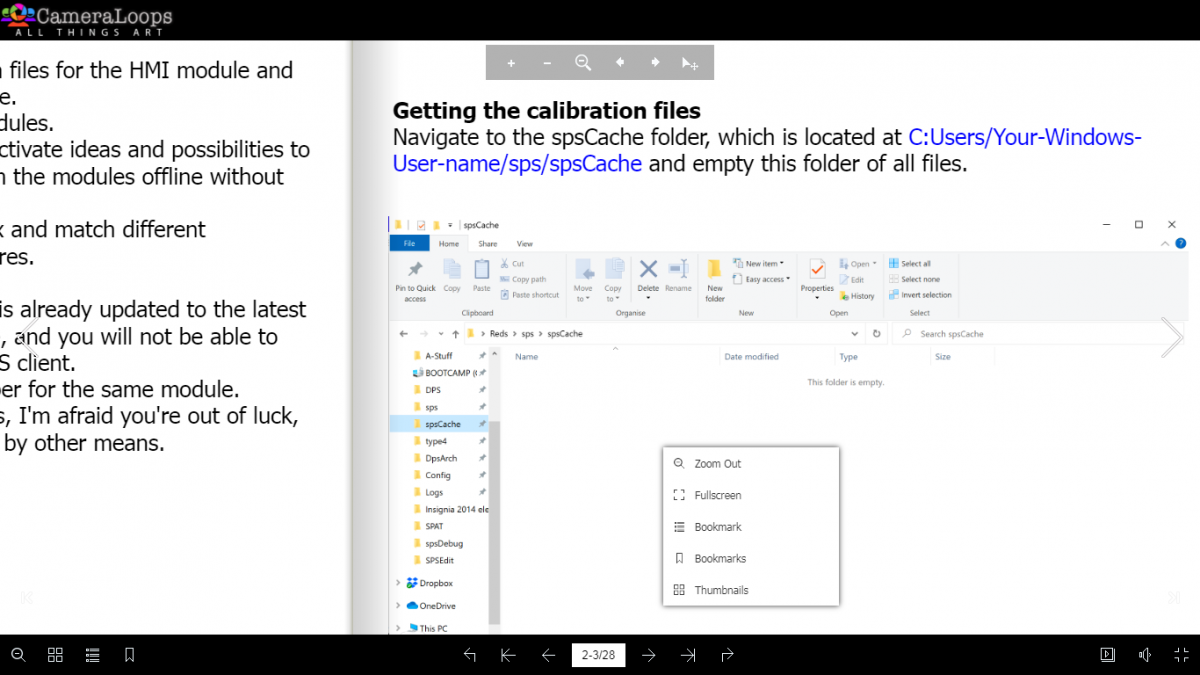Select the cursor move tool in gray toolbar
Screen dimensions: 1200x675
690,63
